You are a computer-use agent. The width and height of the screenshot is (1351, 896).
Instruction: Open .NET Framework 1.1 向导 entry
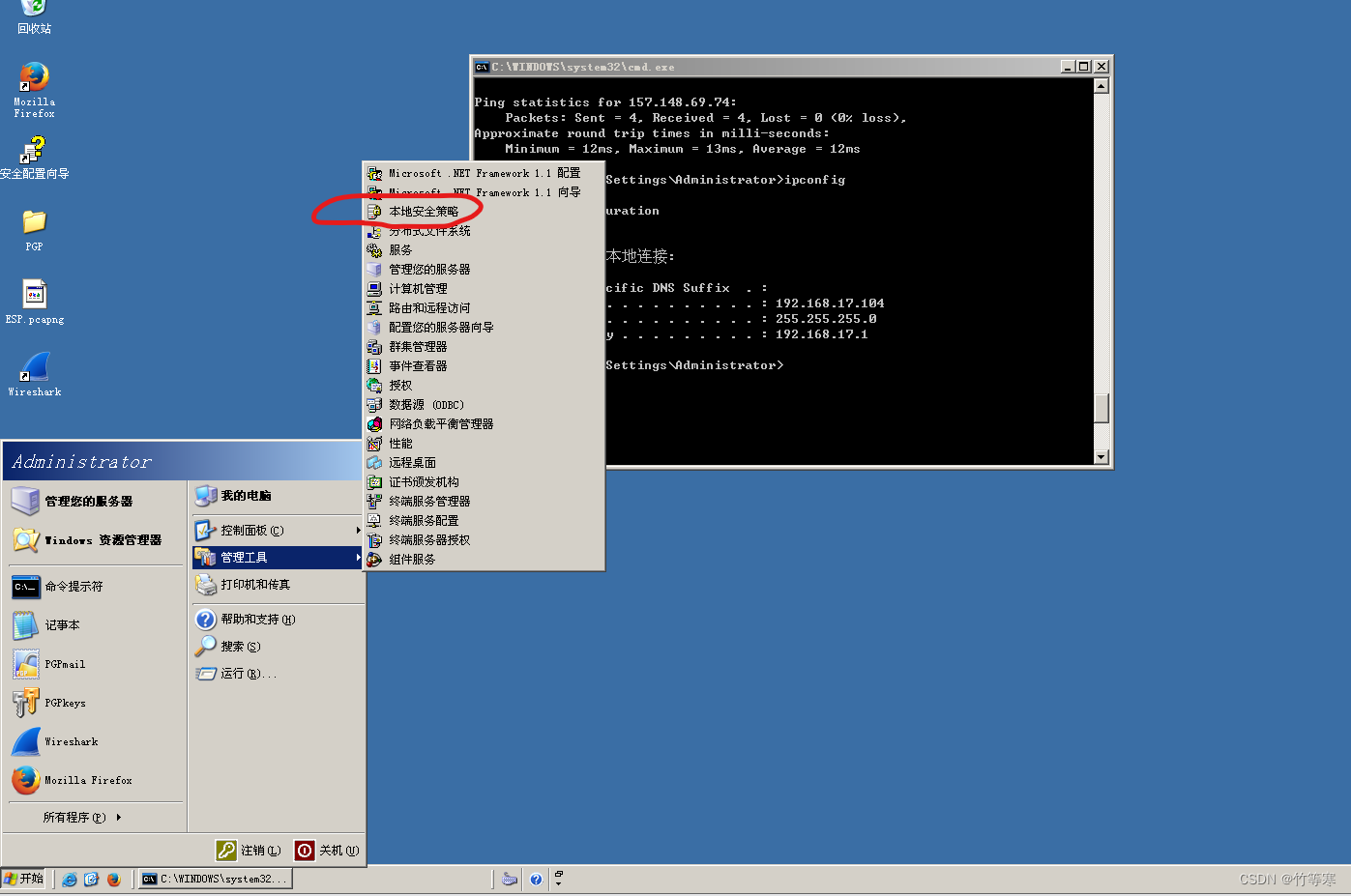[484, 192]
